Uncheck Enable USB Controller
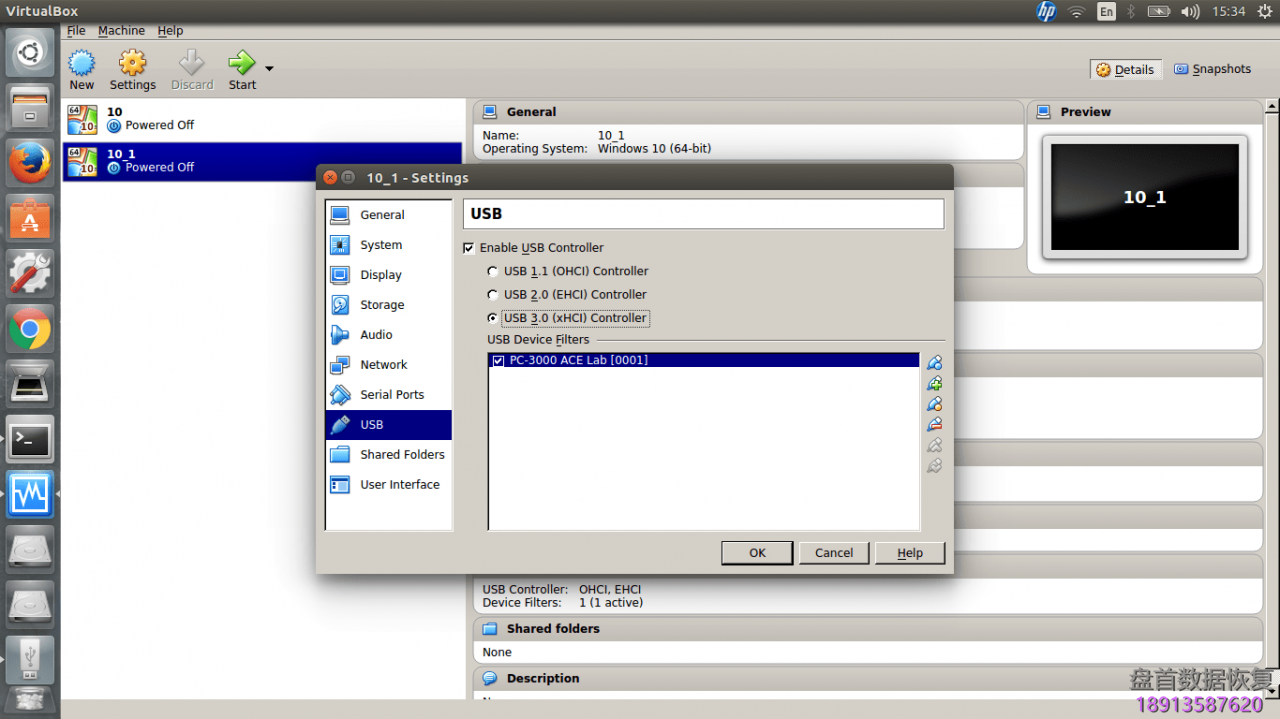Viewport: 1280px width, 719px height. (468, 247)
